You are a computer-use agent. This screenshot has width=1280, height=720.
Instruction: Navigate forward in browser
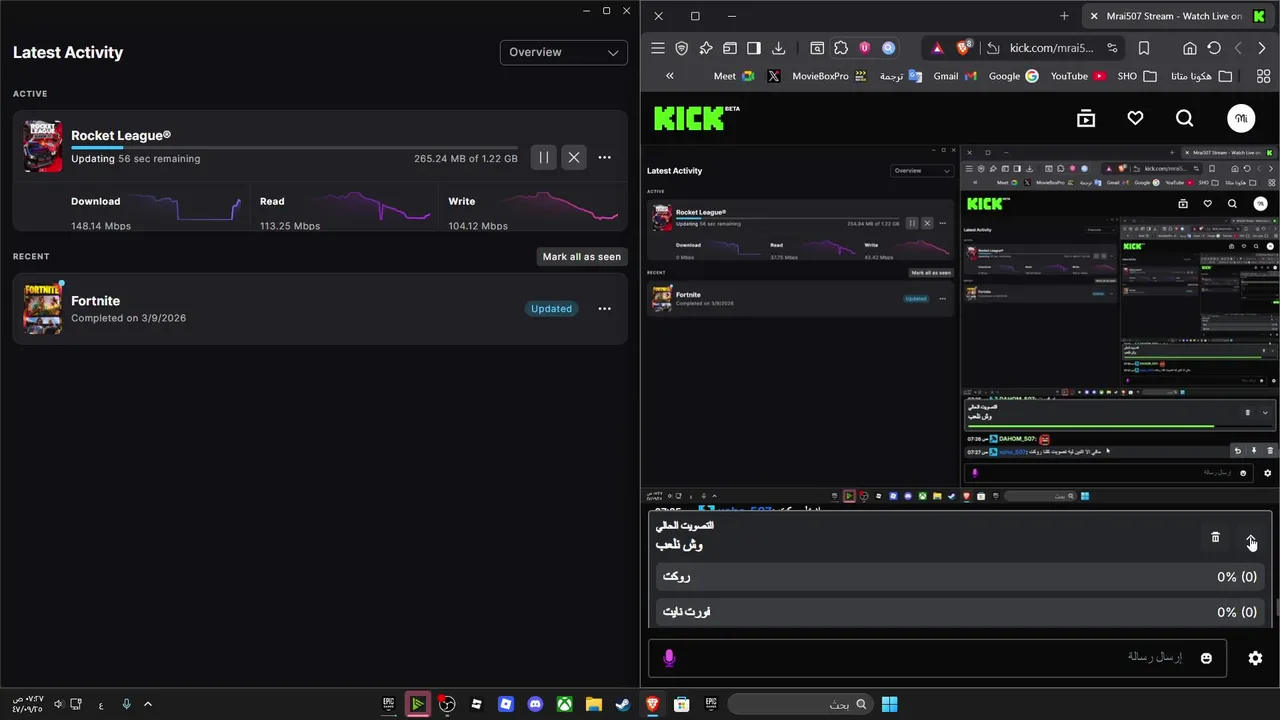(x=1238, y=48)
